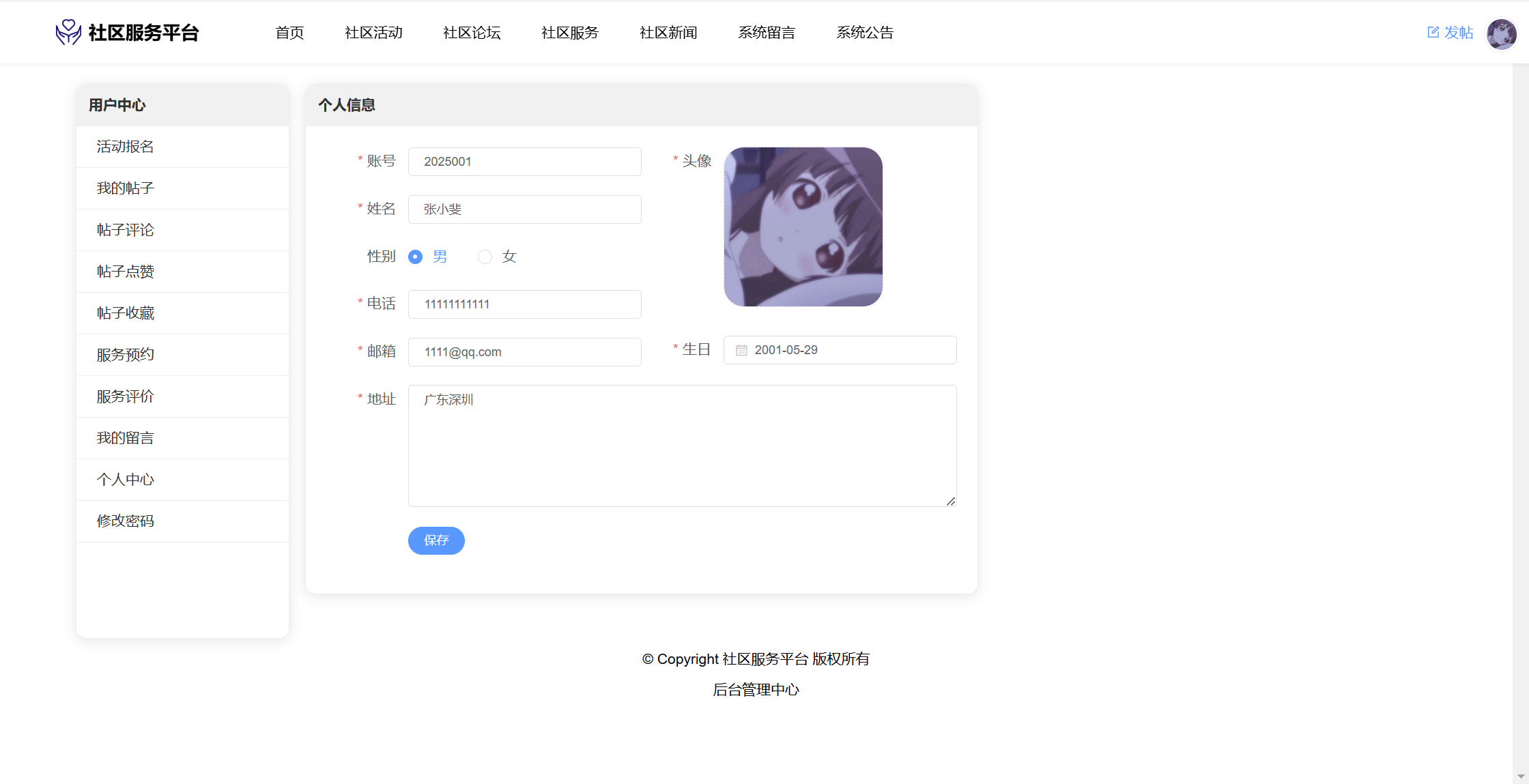This screenshot has width=1529, height=784.
Task: Open the 后台管理中心 footer link
Action: pyautogui.click(x=756, y=690)
